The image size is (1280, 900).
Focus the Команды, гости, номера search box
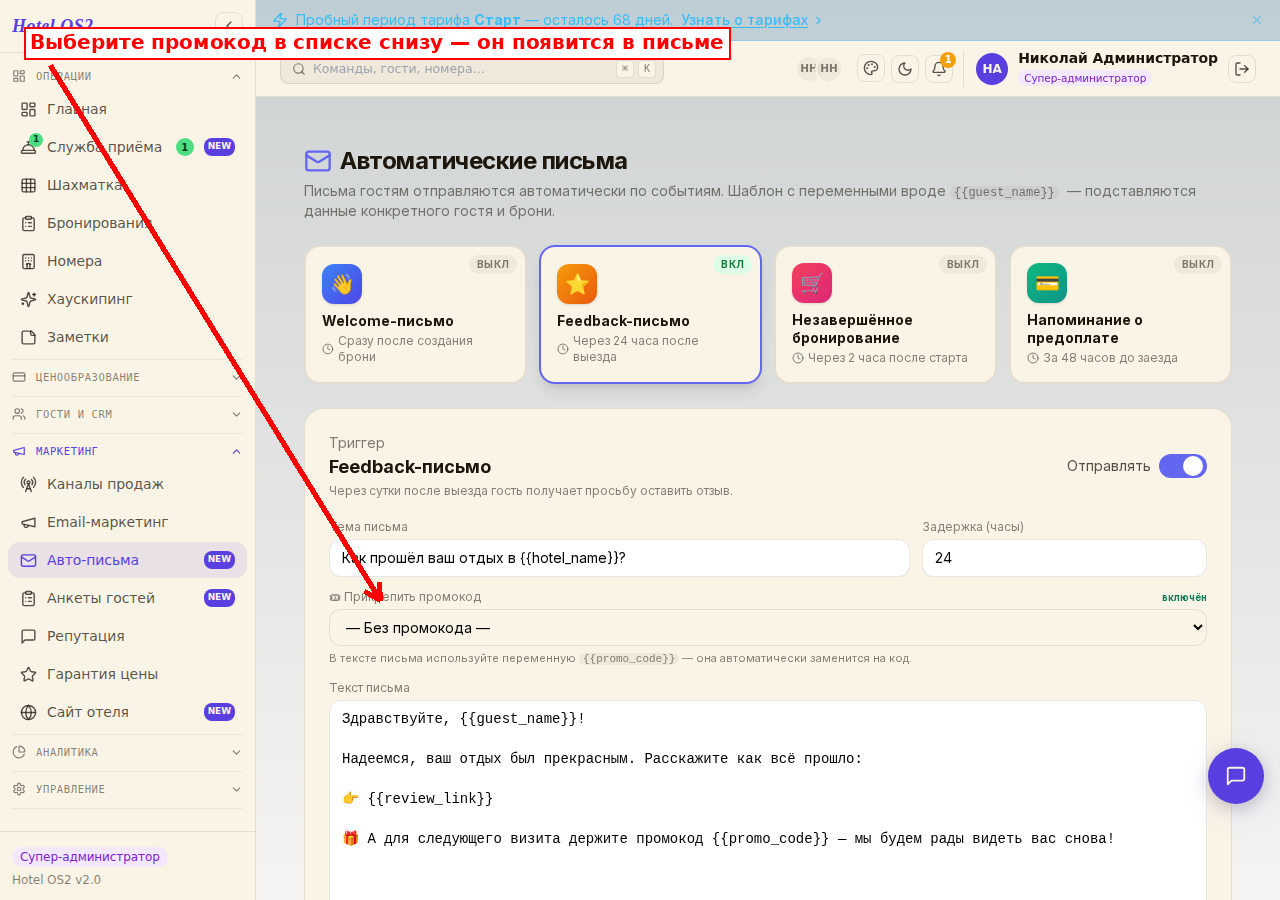(x=472, y=69)
